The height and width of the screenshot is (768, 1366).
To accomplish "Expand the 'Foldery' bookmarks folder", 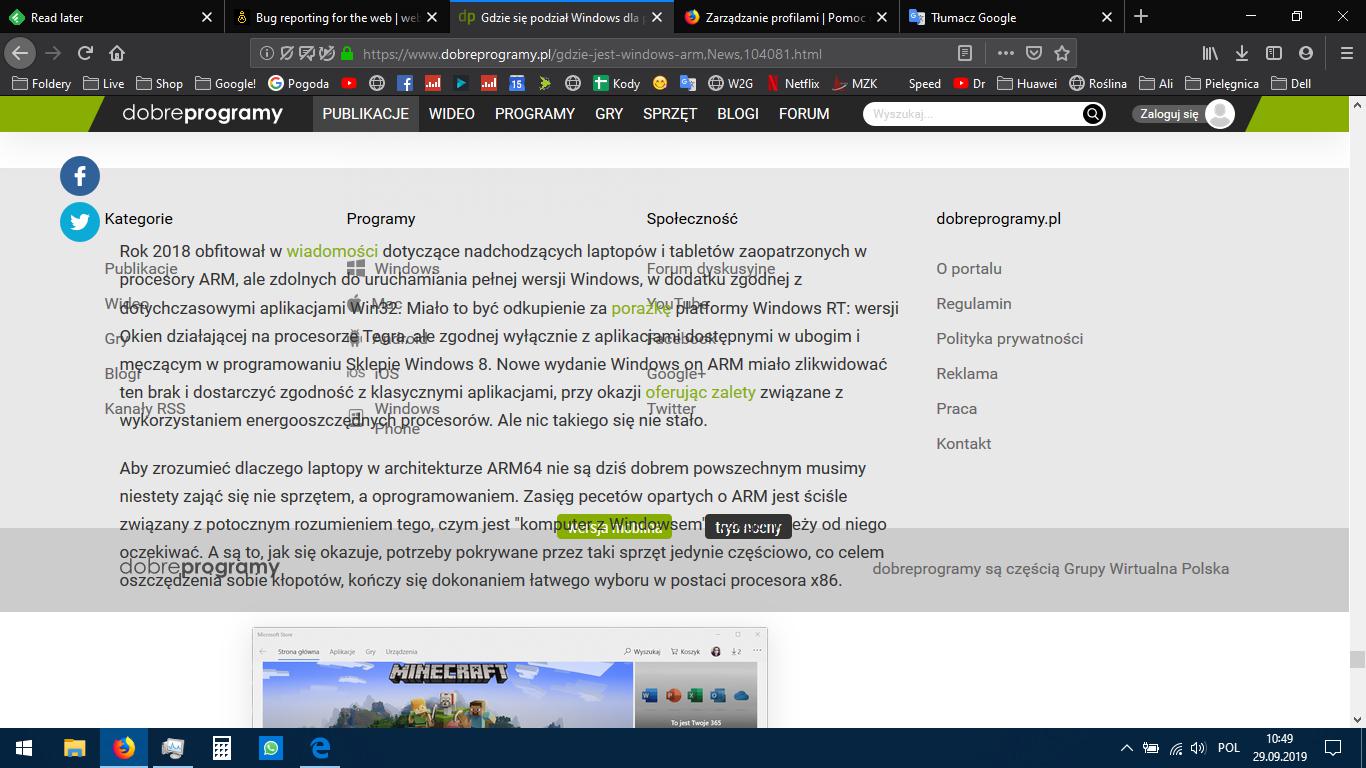I will coord(41,83).
